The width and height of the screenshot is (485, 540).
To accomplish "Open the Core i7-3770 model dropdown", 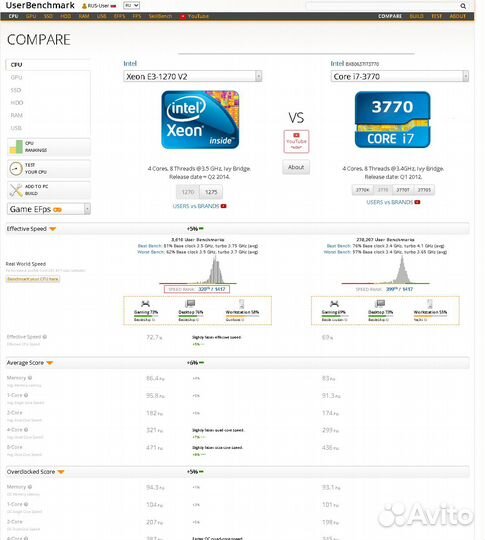I will click(400, 76).
